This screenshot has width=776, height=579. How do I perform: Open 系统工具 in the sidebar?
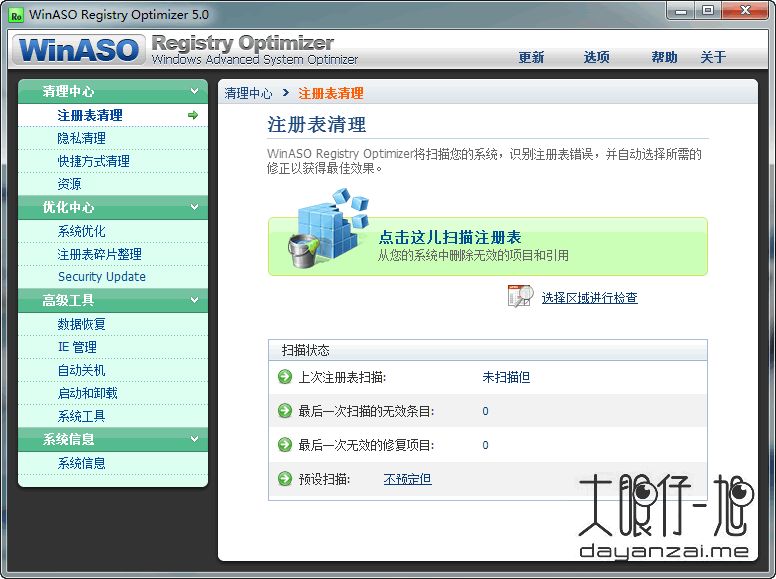click(113, 416)
